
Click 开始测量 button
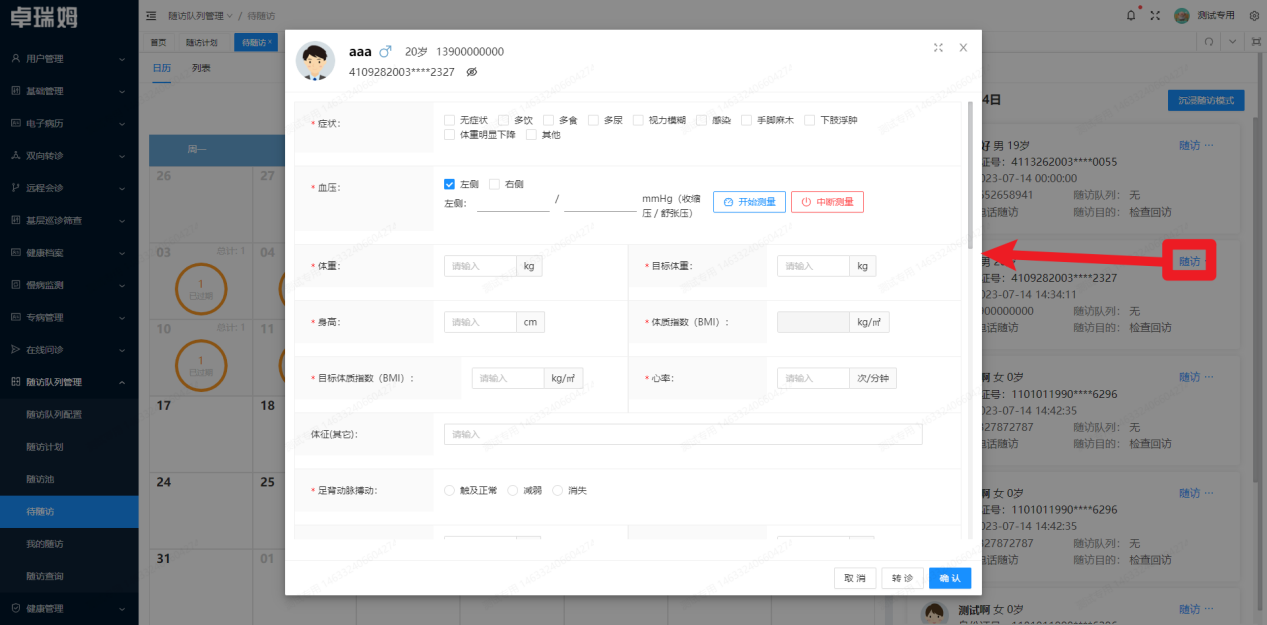click(749, 202)
